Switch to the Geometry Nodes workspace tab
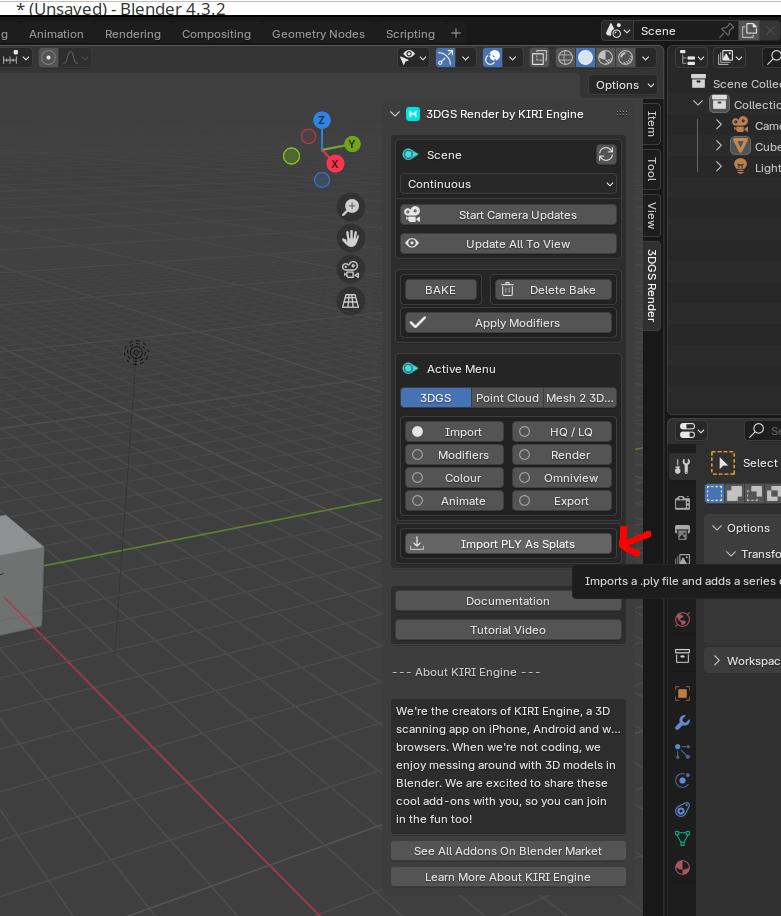The width and height of the screenshot is (781, 916). click(x=318, y=34)
